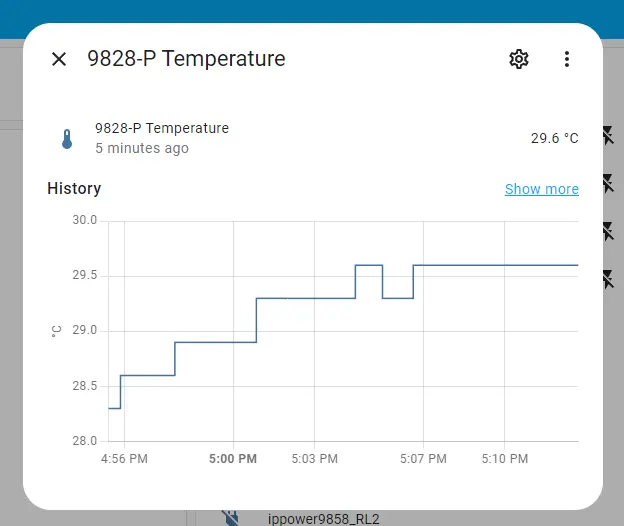Select the 5:03 PM time axis label

click(314, 459)
